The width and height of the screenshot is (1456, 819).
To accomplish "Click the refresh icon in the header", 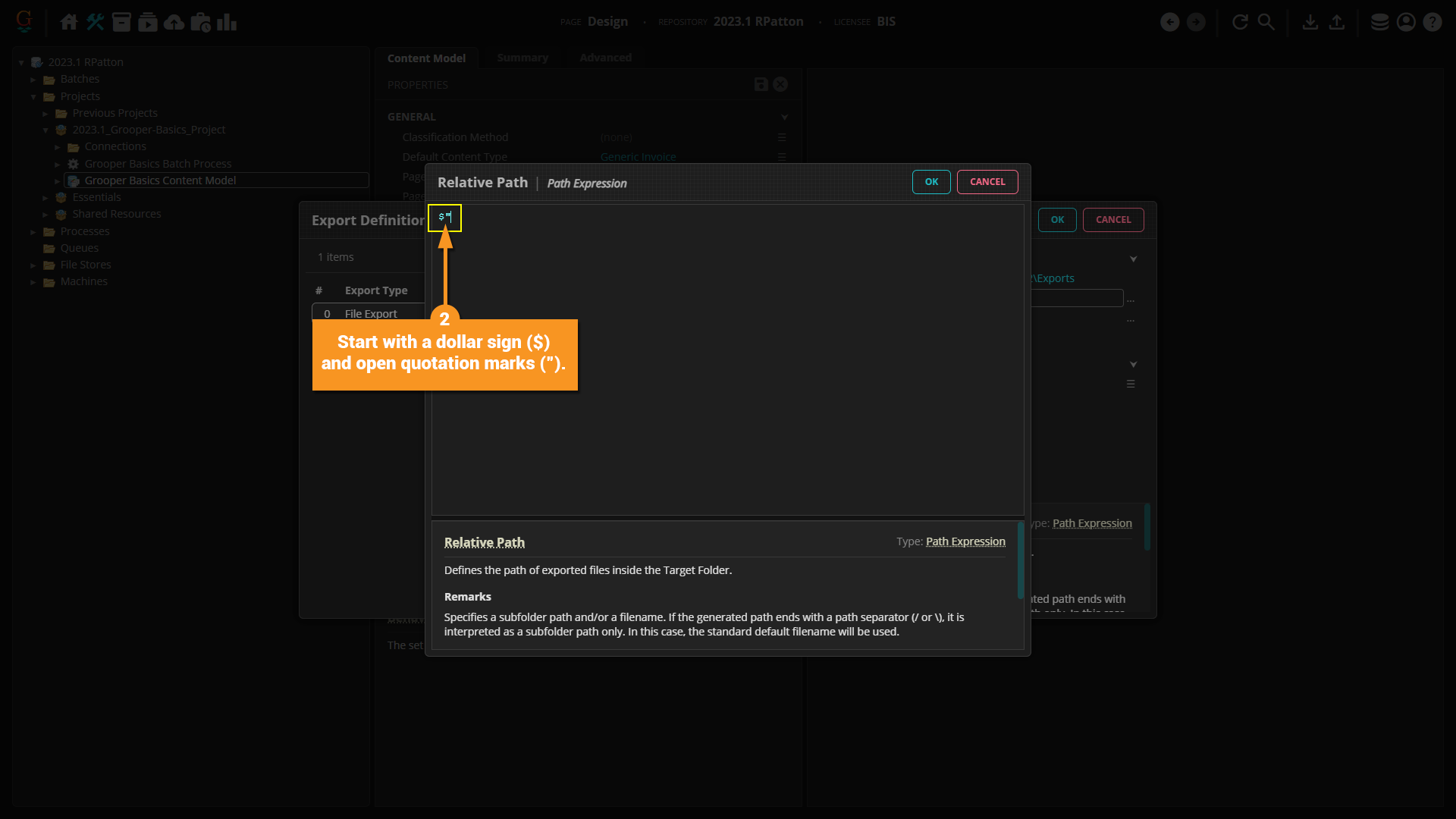I will tap(1240, 22).
